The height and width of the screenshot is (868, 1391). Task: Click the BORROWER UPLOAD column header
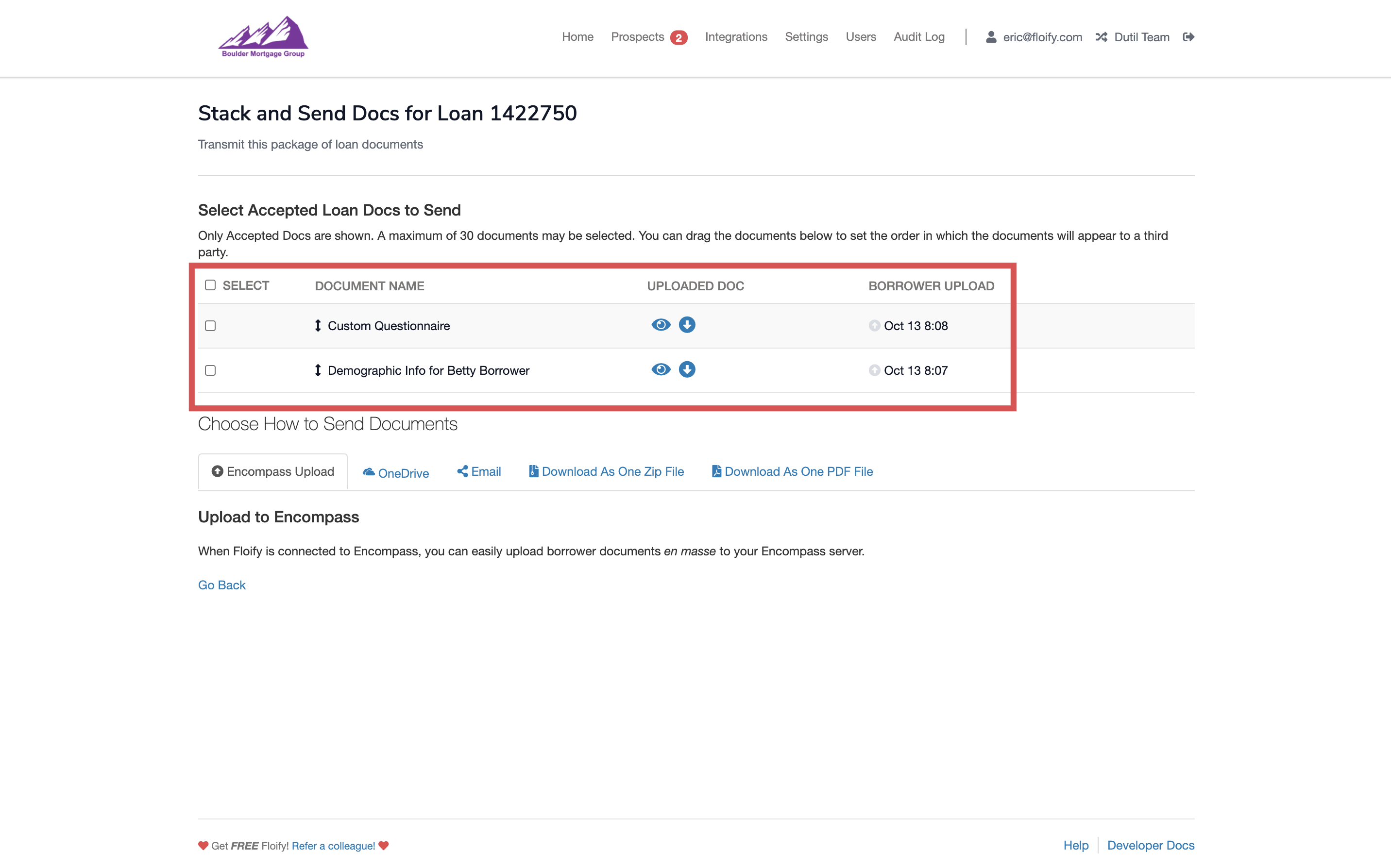pyautogui.click(x=931, y=286)
